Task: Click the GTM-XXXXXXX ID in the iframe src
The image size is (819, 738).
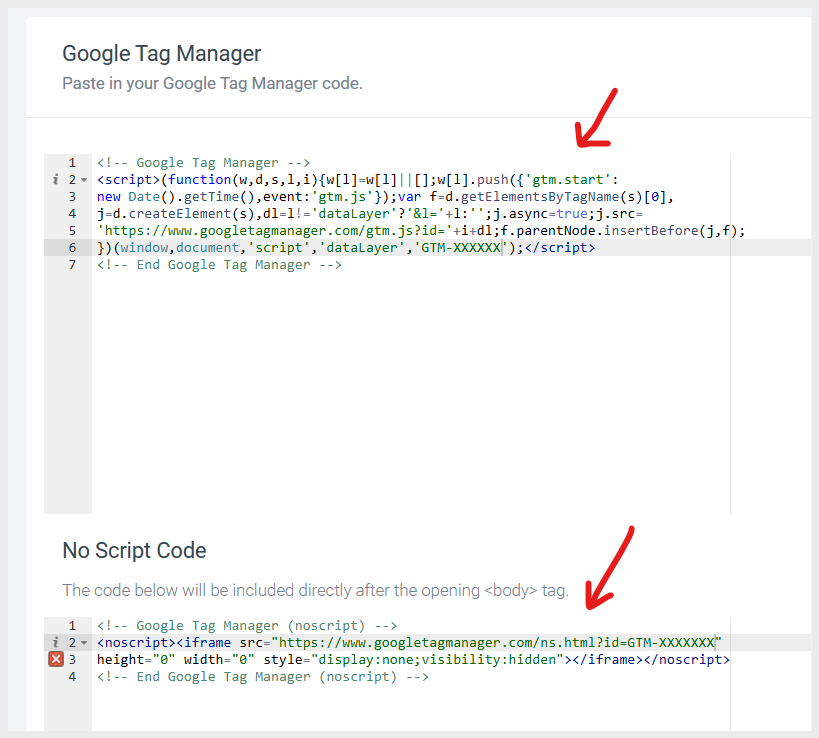Action: point(670,642)
